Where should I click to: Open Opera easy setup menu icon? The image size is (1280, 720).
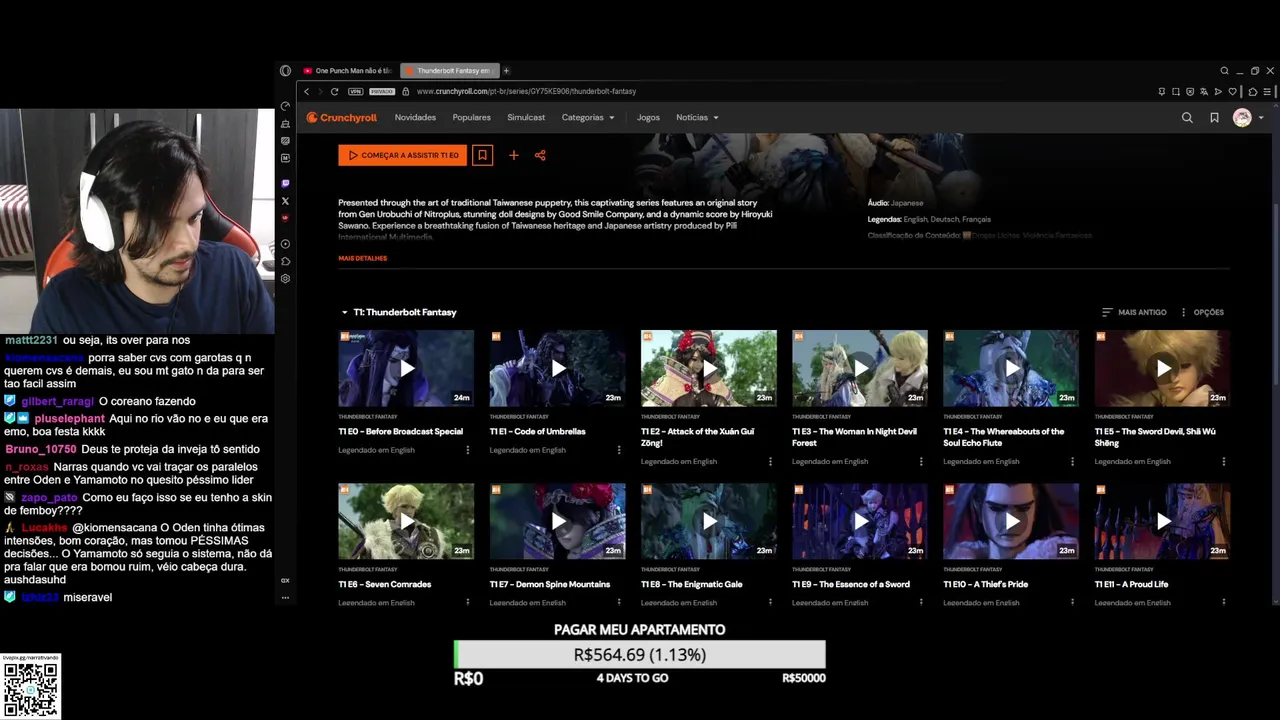point(1267,91)
